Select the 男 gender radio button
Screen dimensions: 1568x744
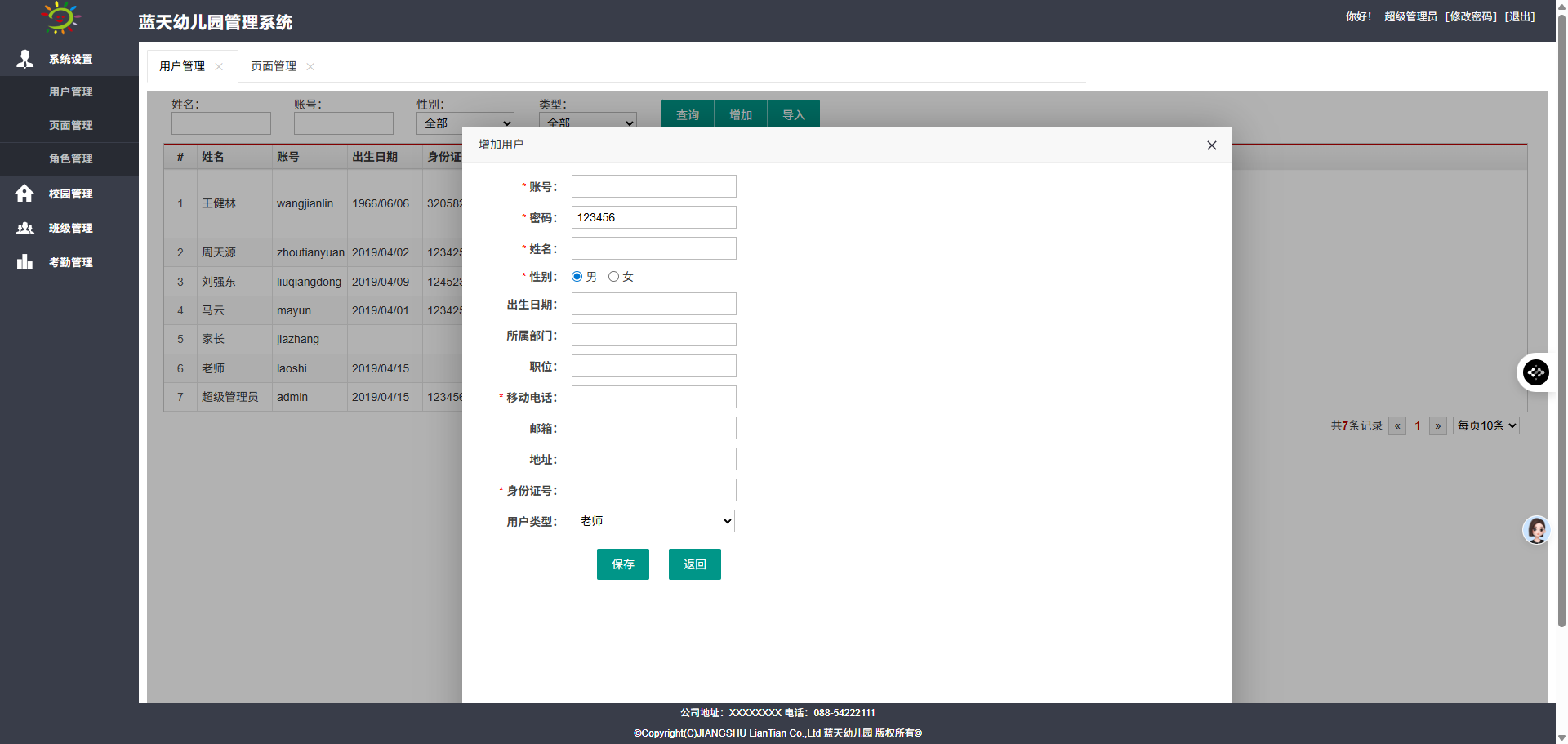coord(577,277)
